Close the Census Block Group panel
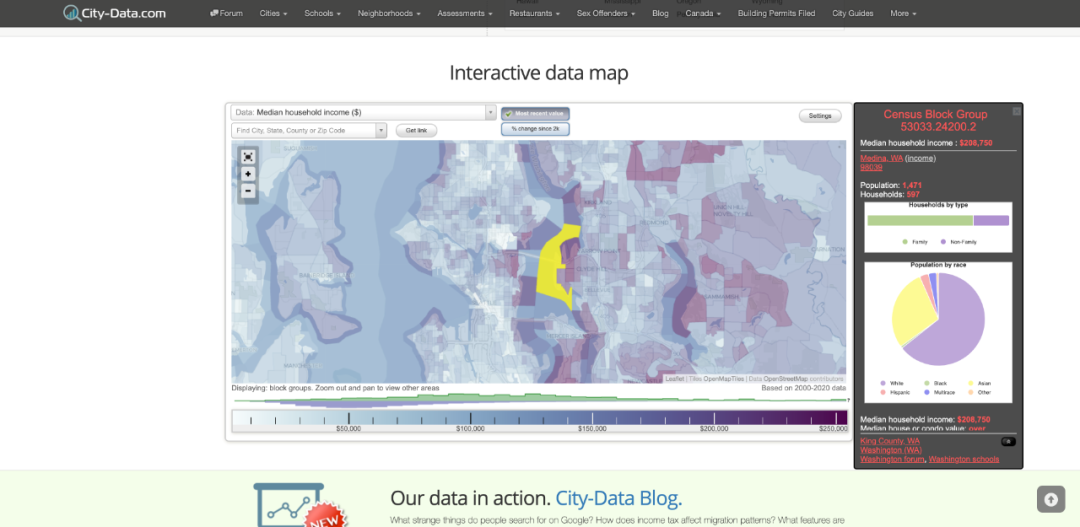 pos(1016,111)
